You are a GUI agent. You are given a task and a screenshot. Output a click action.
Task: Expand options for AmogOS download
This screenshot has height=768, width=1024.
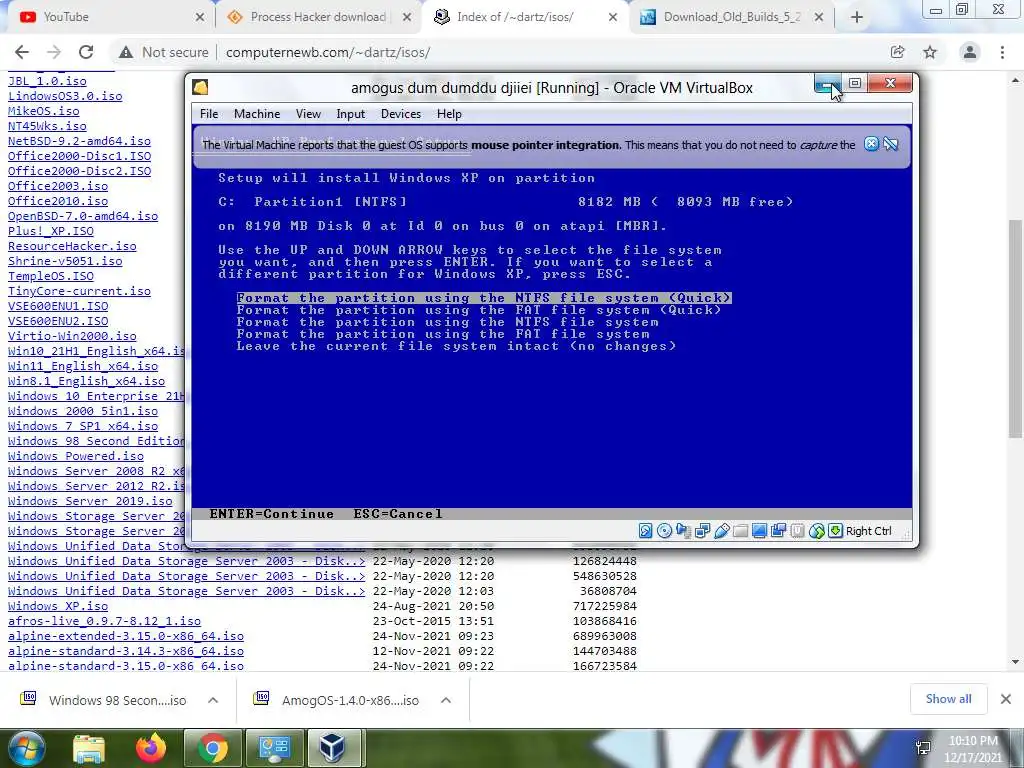tap(446, 700)
